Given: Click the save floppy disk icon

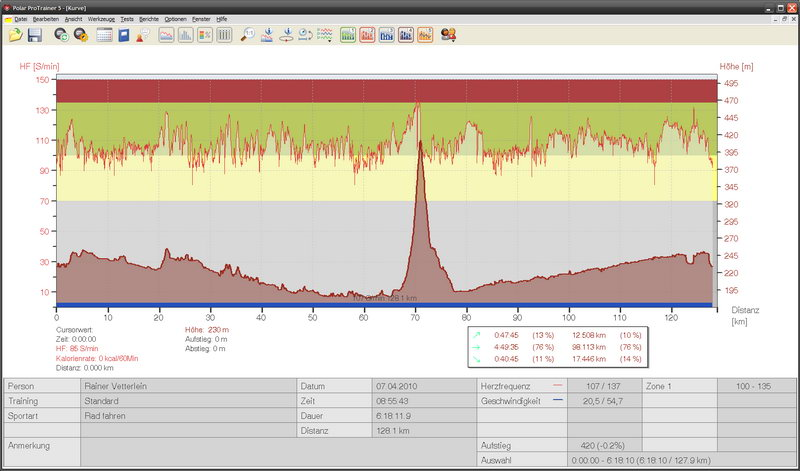Looking at the screenshot, I should [x=35, y=35].
